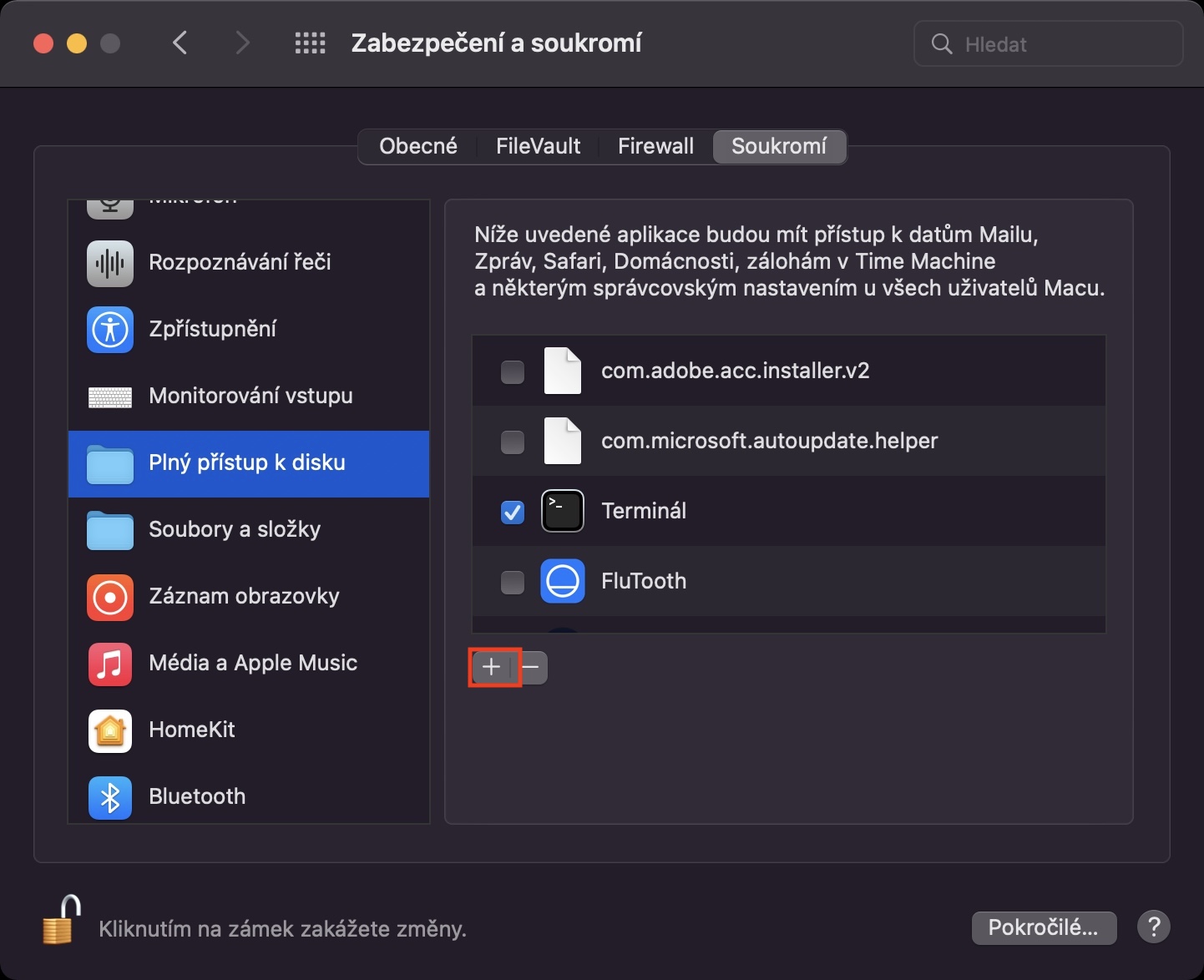The width and height of the screenshot is (1204, 980).
Task: Open the HomeKit privacy category
Action: click(x=192, y=730)
